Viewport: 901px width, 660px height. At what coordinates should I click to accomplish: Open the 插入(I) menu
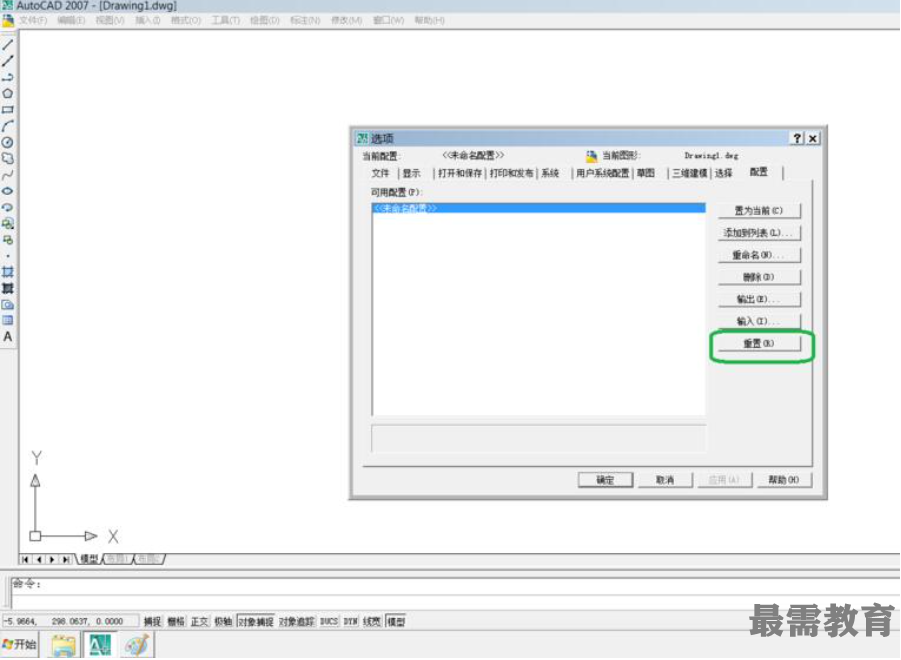pyautogui.click(x=148, y=20)
